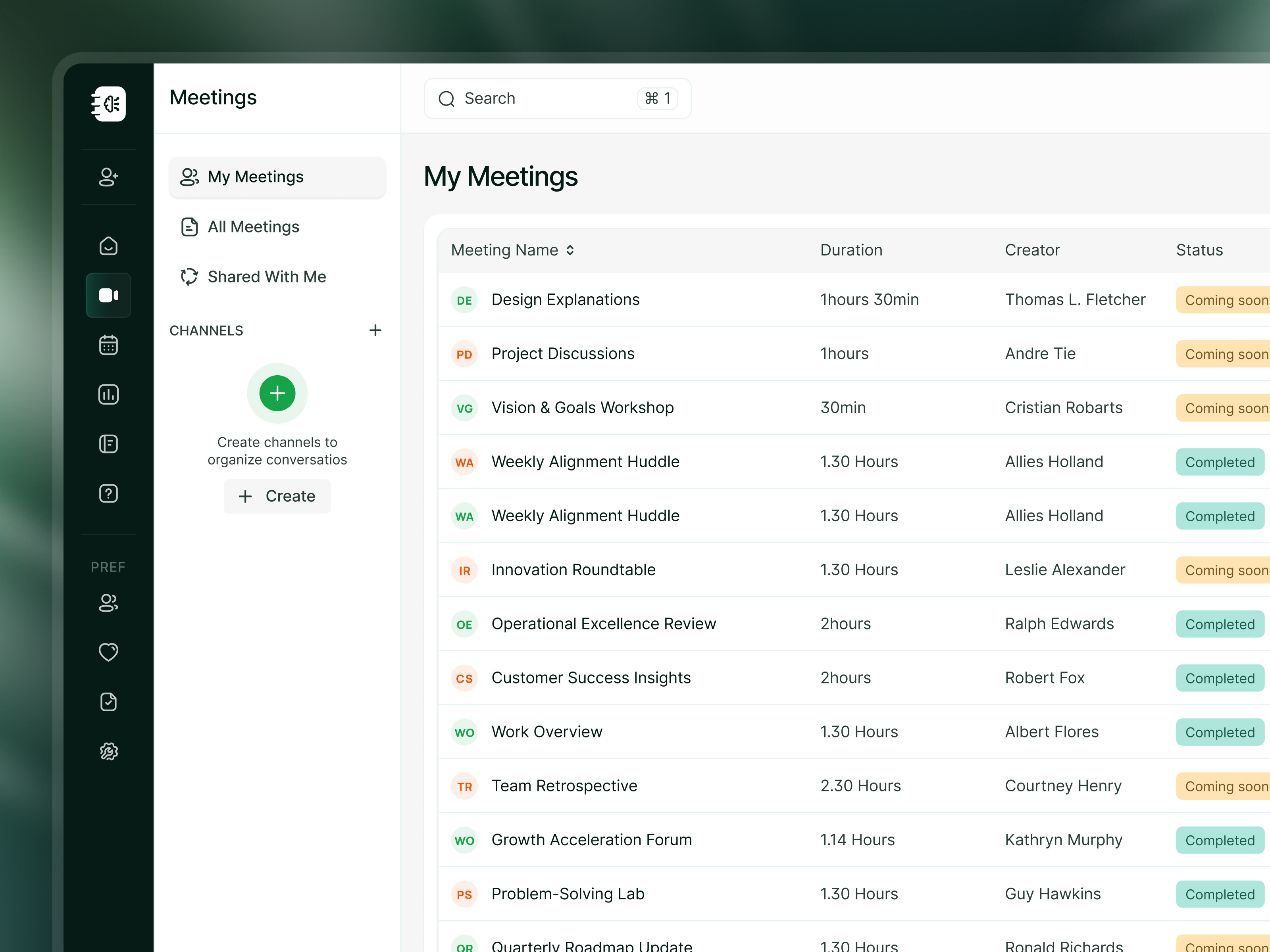
Task: Click the large green plus to create channel
Action: click(277, 393)
